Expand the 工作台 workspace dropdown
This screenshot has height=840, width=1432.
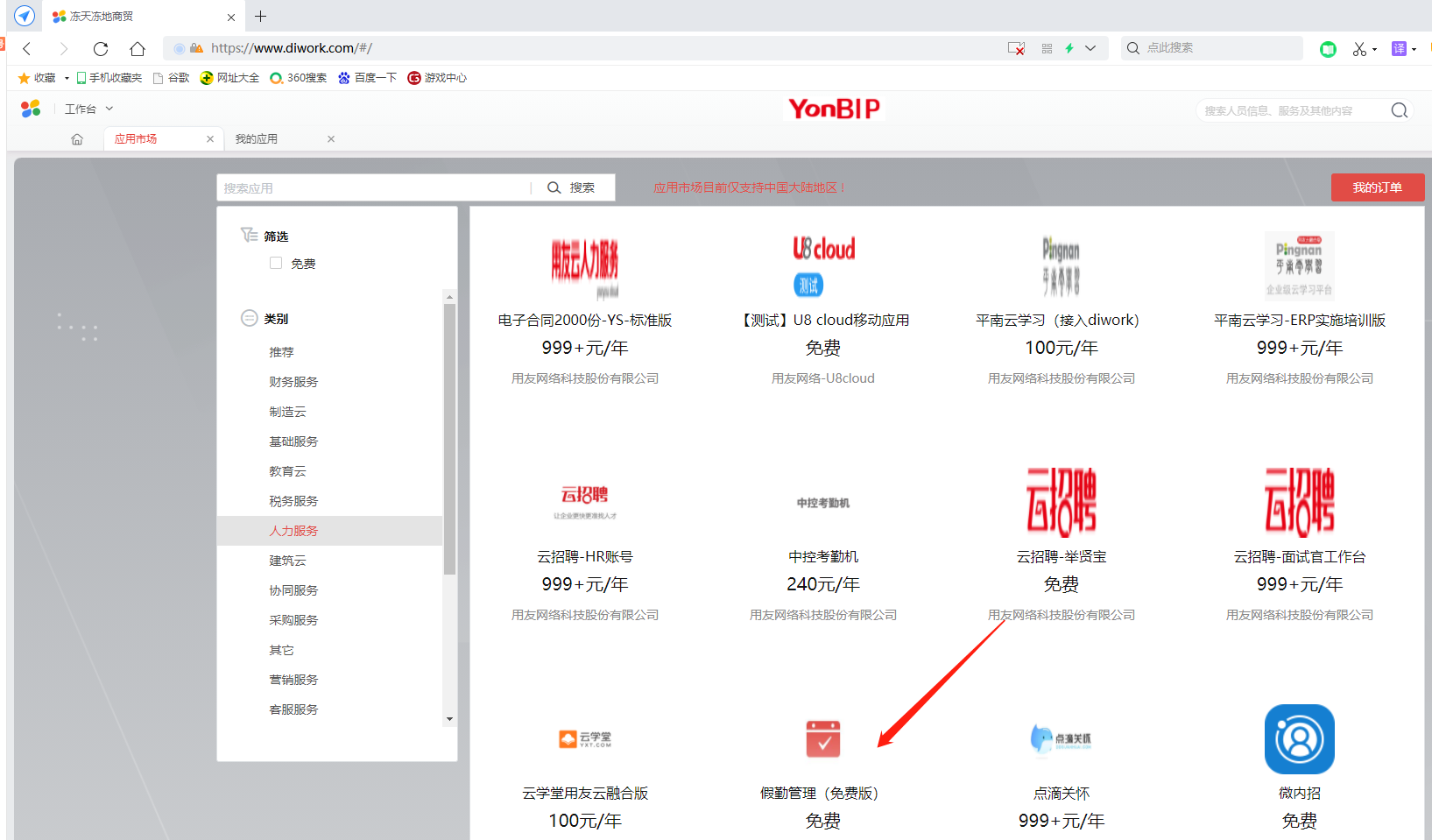pyautogui.click(x=89, y=109)
